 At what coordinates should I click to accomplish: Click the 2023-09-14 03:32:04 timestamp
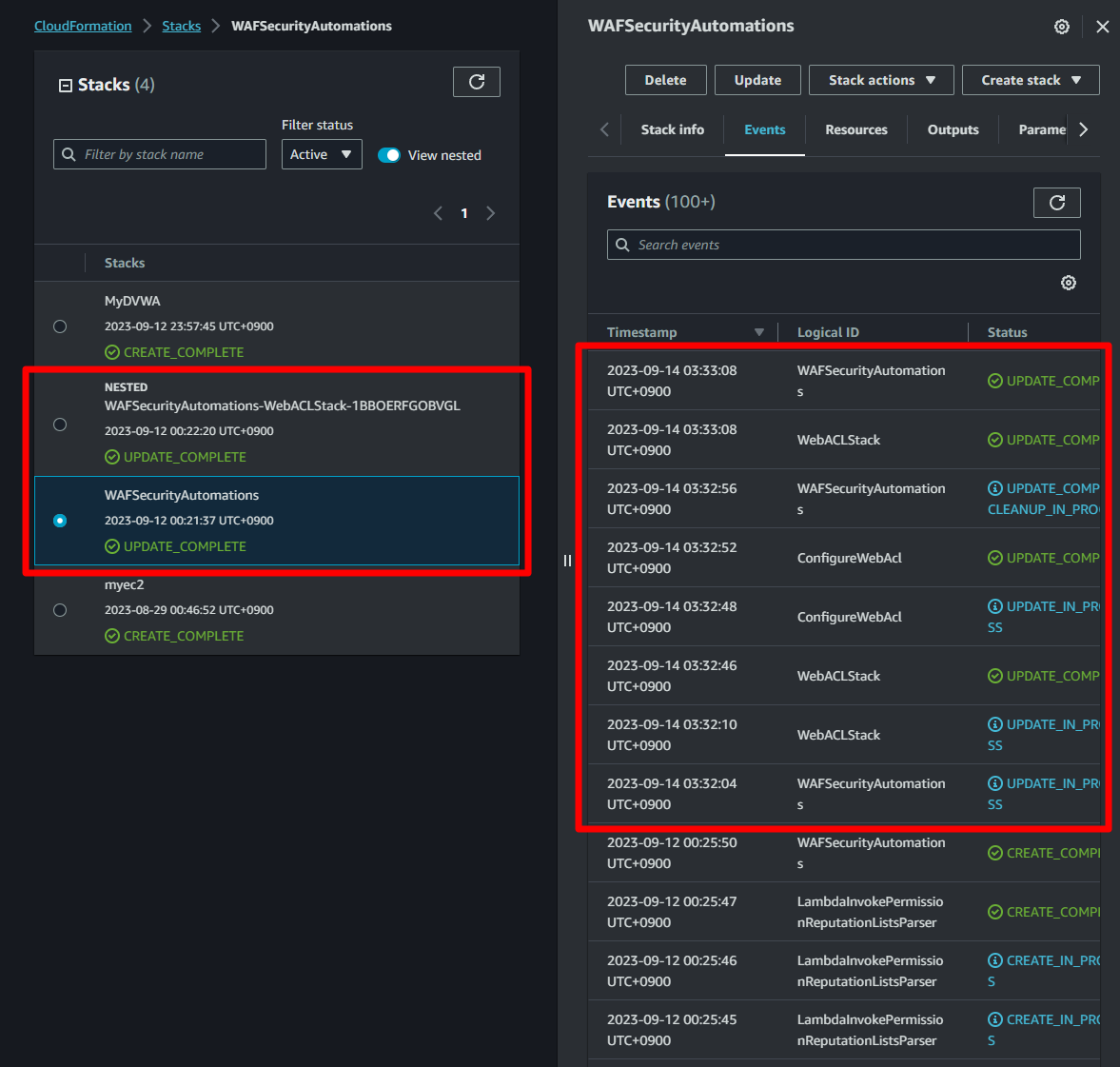672,794
